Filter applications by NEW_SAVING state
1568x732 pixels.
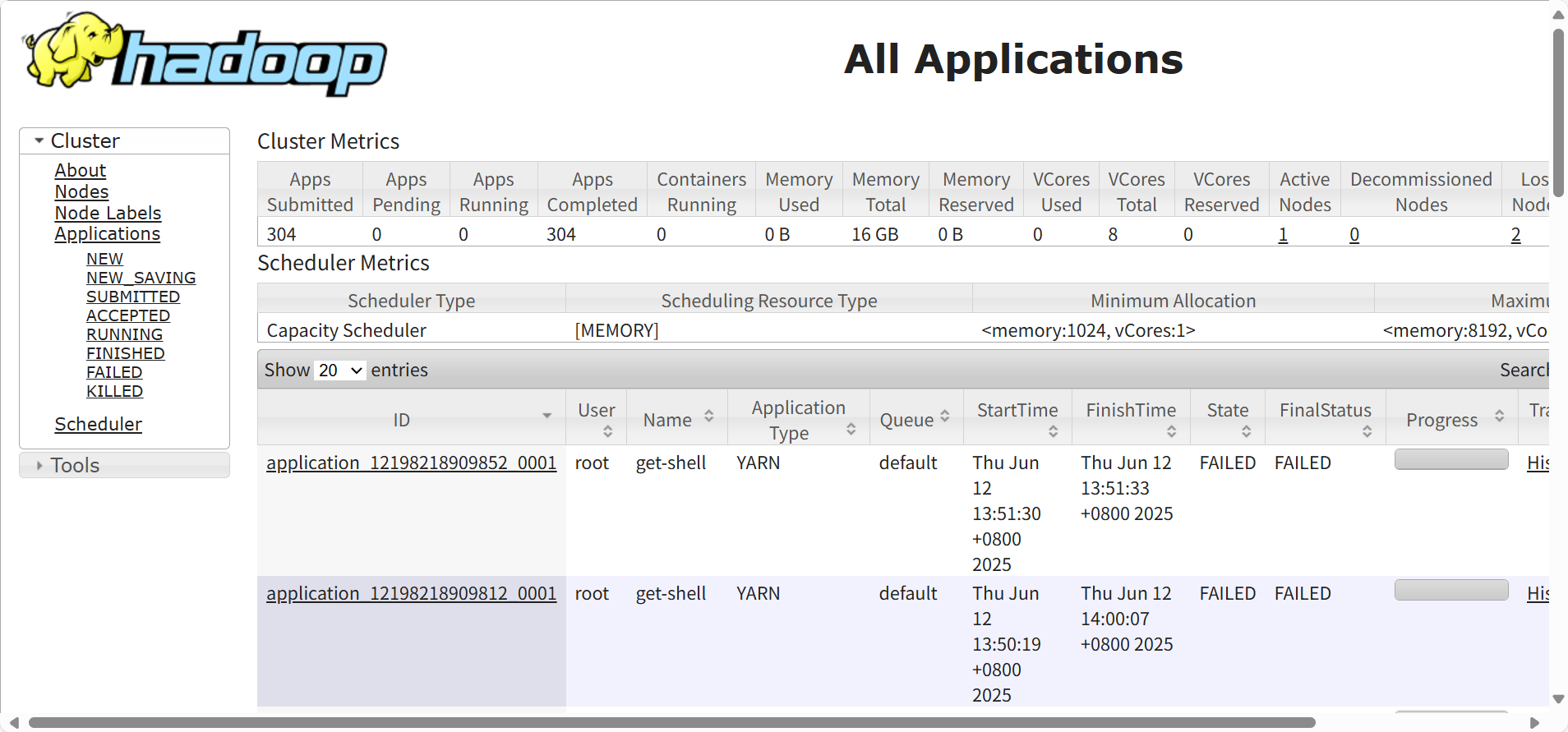coord(141,278)
